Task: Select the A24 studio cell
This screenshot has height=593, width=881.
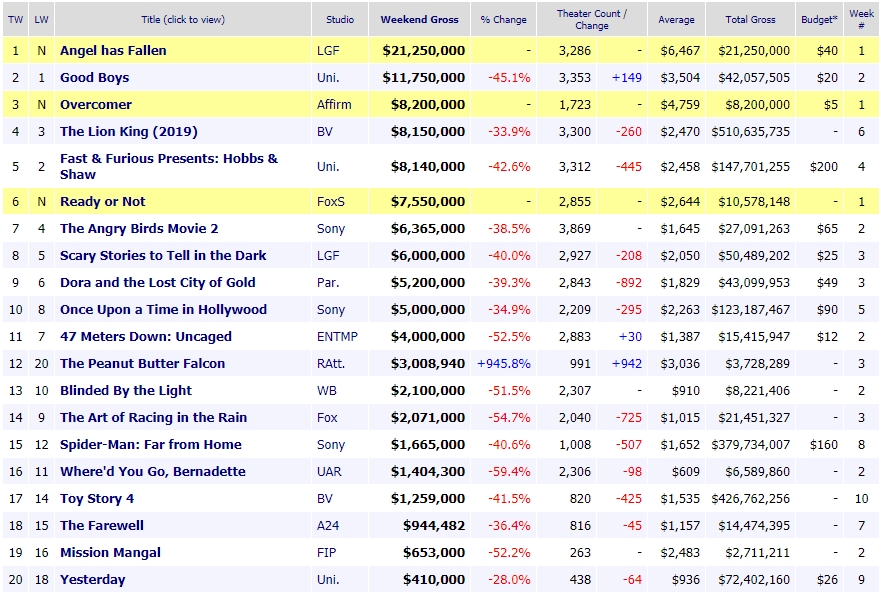Action: (328, 525)
